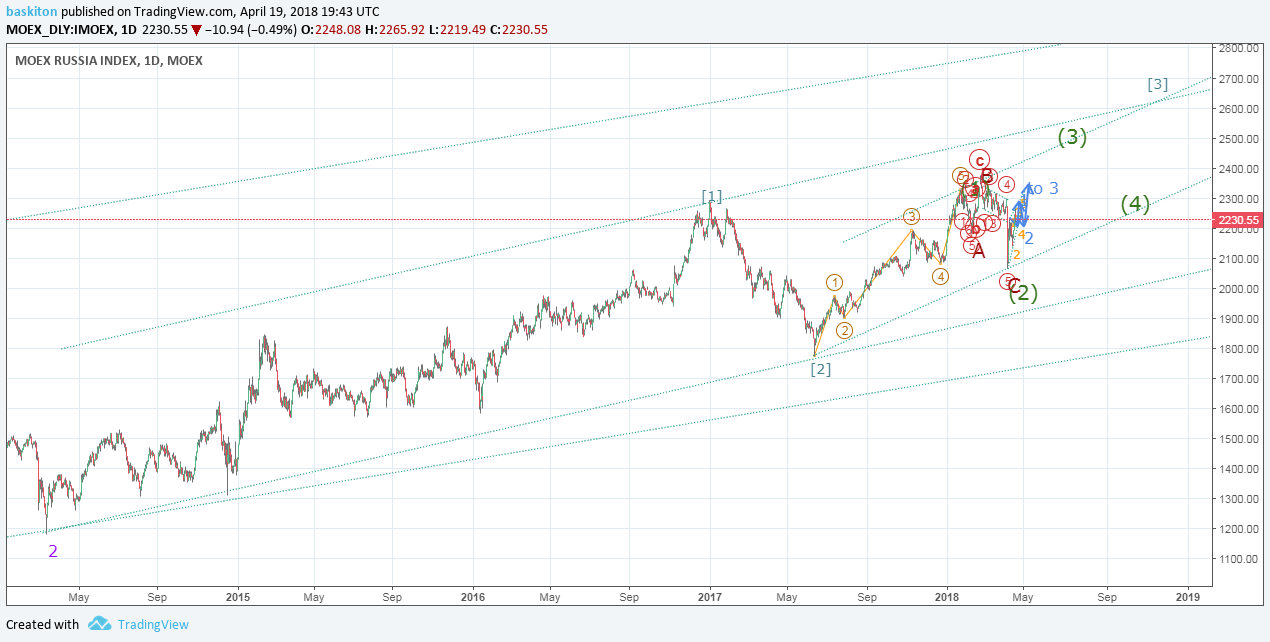This screenshot has width=1270, height=642.
Task: Click the 2400.00 price axis label
Action: (x=1239, y=168)
